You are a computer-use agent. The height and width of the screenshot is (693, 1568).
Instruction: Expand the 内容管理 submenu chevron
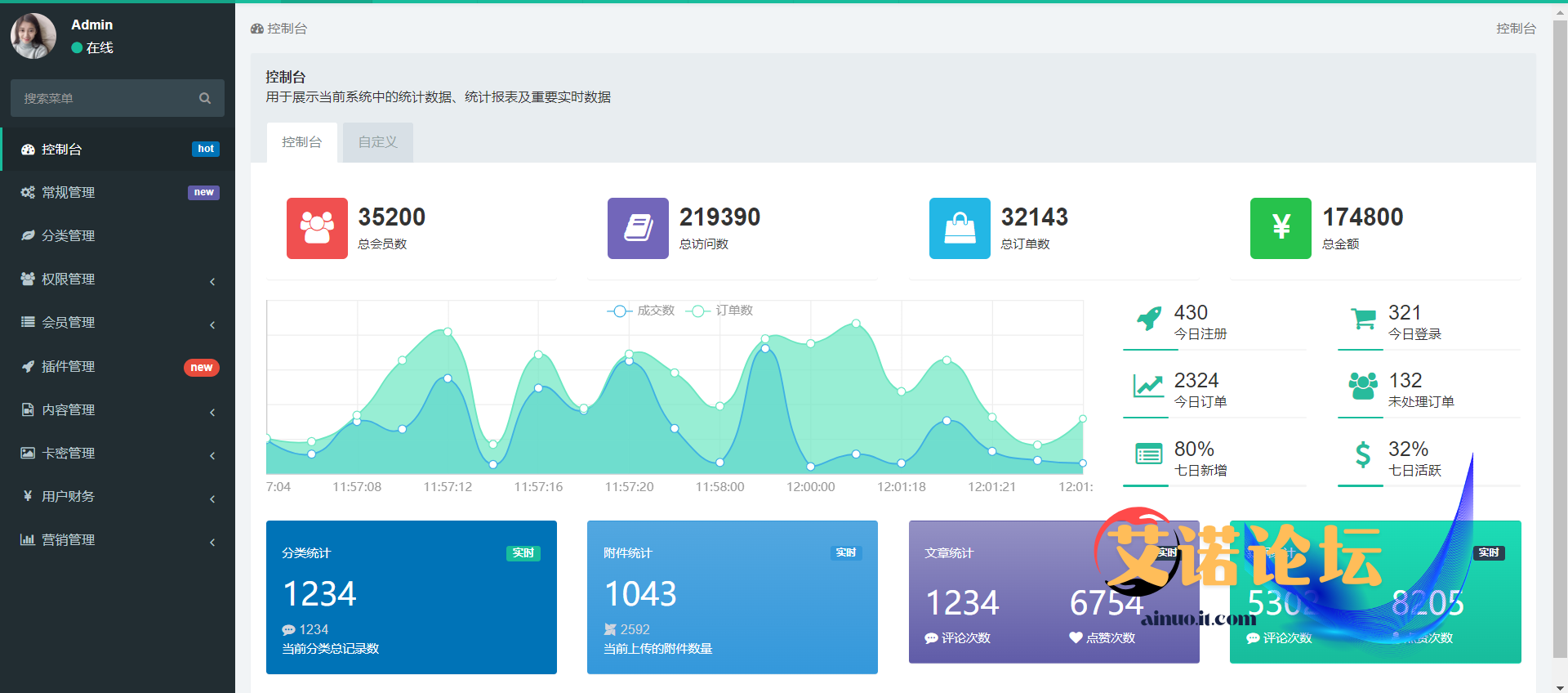212,412
